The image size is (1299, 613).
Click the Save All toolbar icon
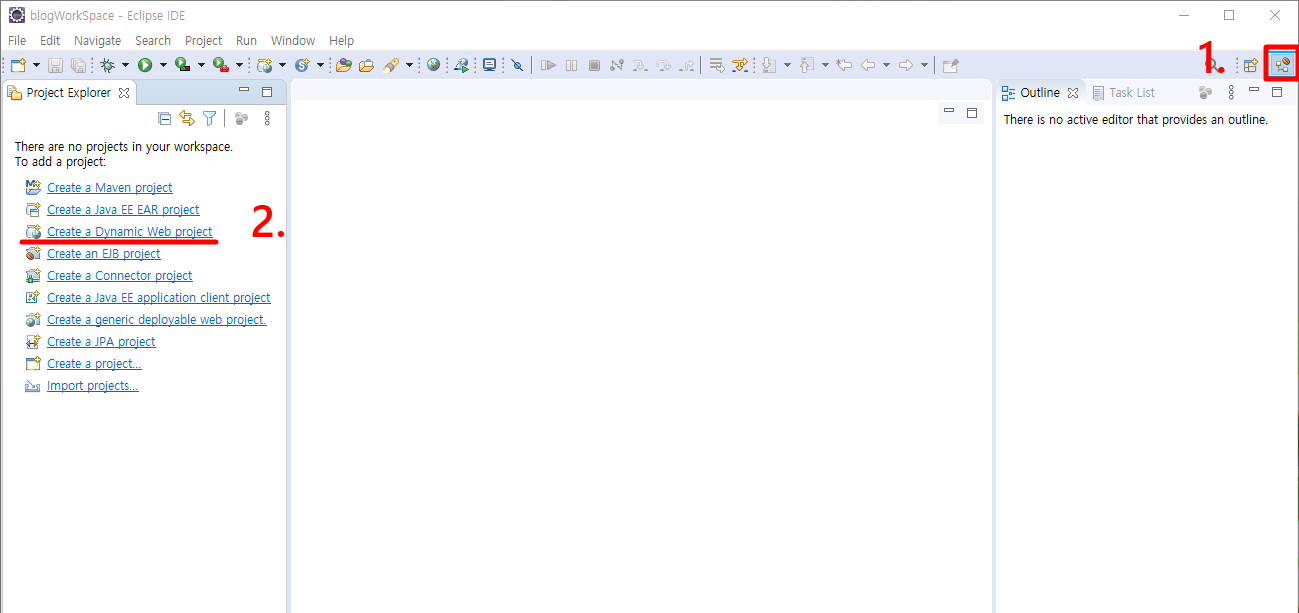(77, 65)
